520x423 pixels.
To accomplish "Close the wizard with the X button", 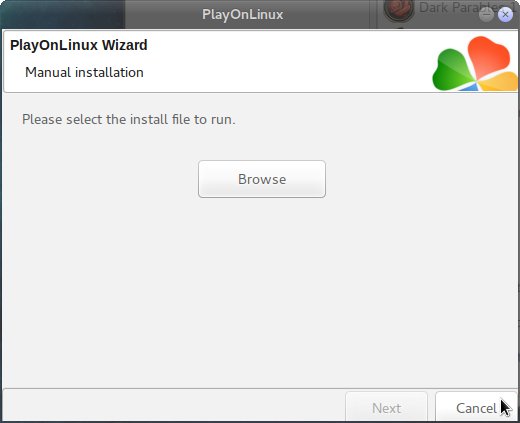I will [505, 15].
